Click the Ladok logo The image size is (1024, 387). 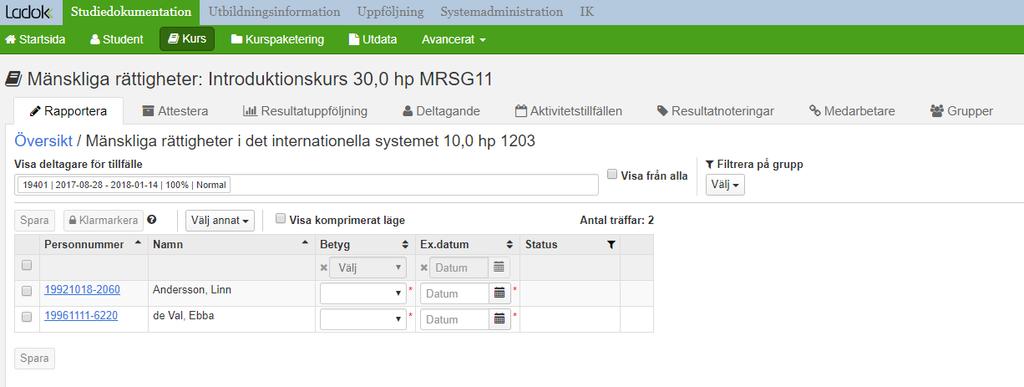[x=29, y=12]
